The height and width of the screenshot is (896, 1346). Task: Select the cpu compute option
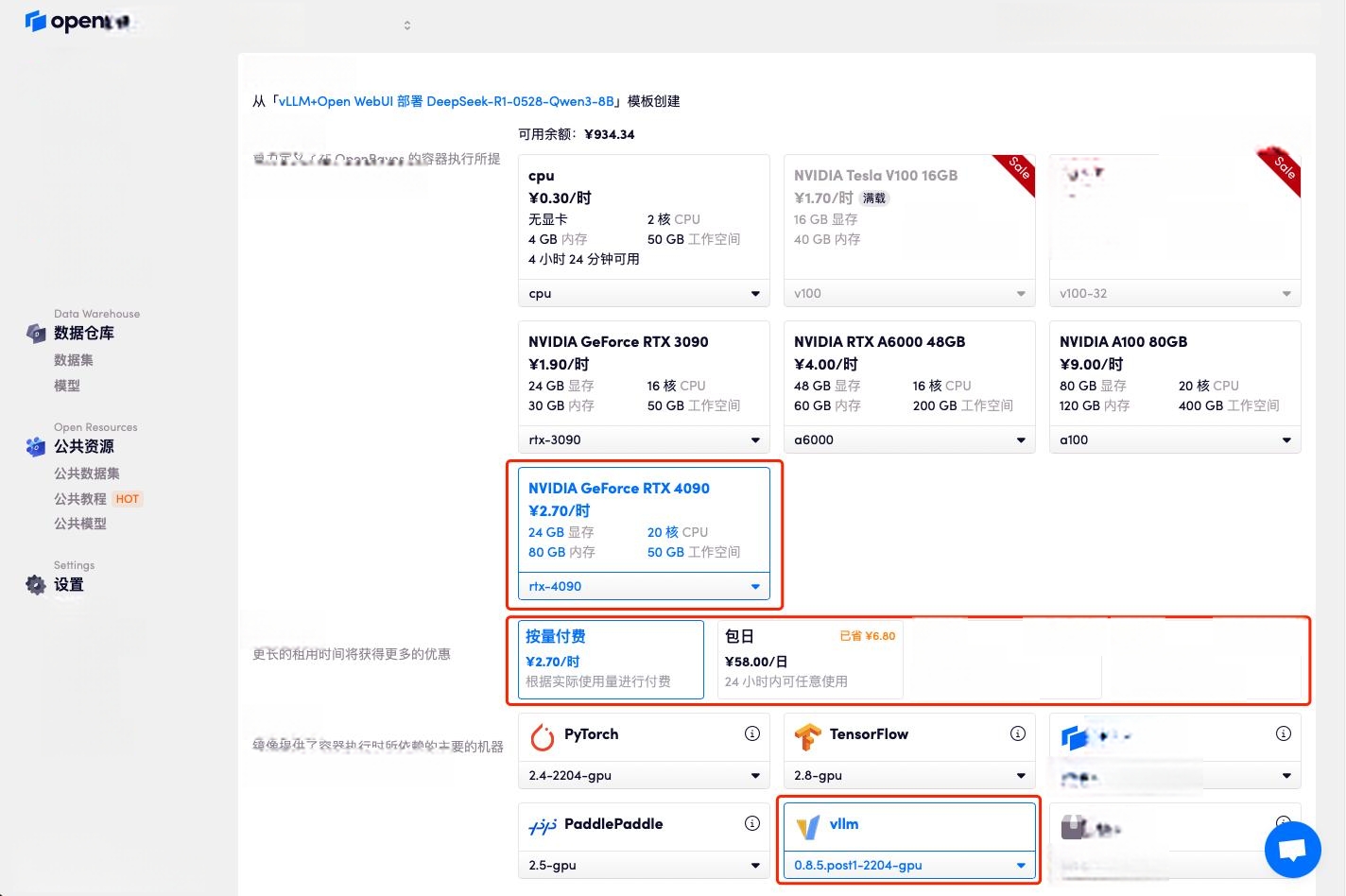click(644, 216)
